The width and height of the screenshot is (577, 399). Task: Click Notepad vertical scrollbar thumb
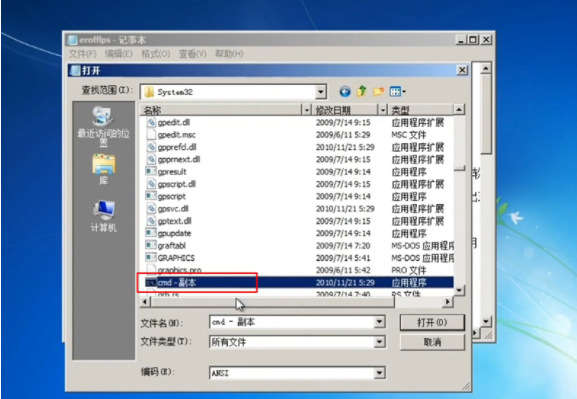(486, 114)
